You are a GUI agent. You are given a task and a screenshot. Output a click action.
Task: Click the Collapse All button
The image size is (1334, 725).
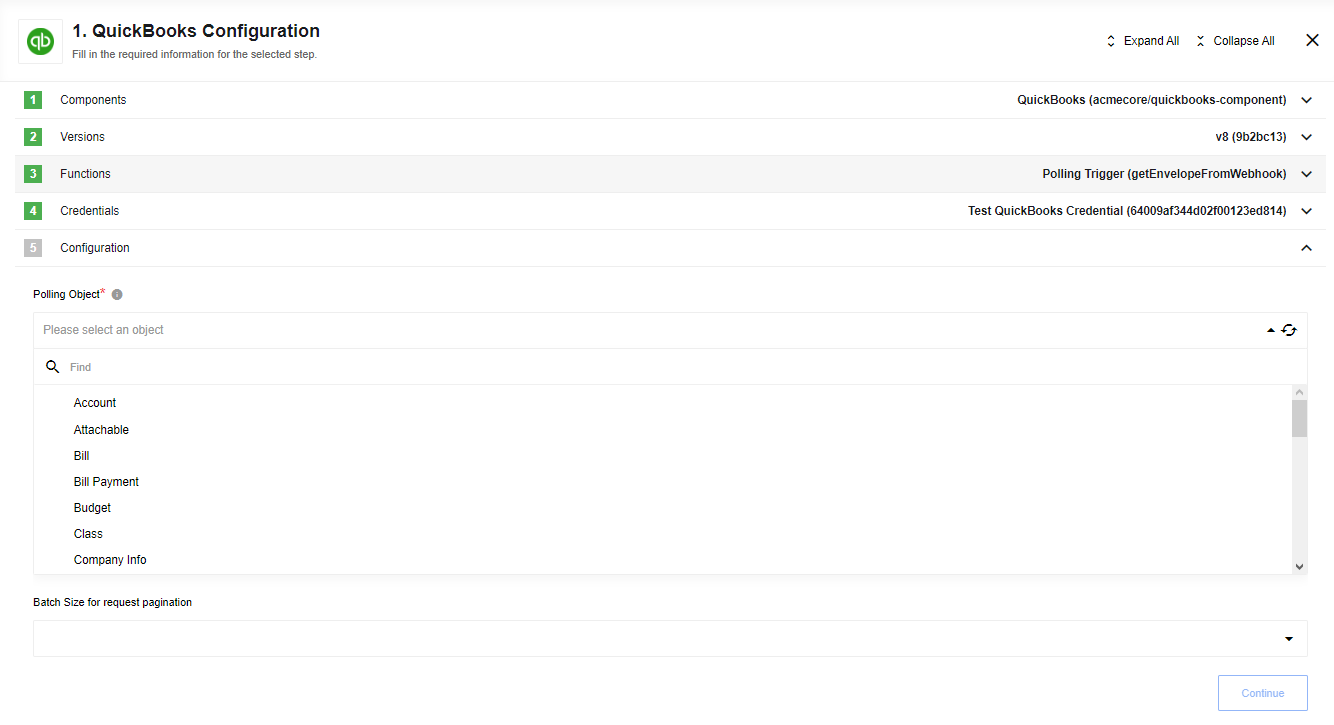tap(1235, 41)
